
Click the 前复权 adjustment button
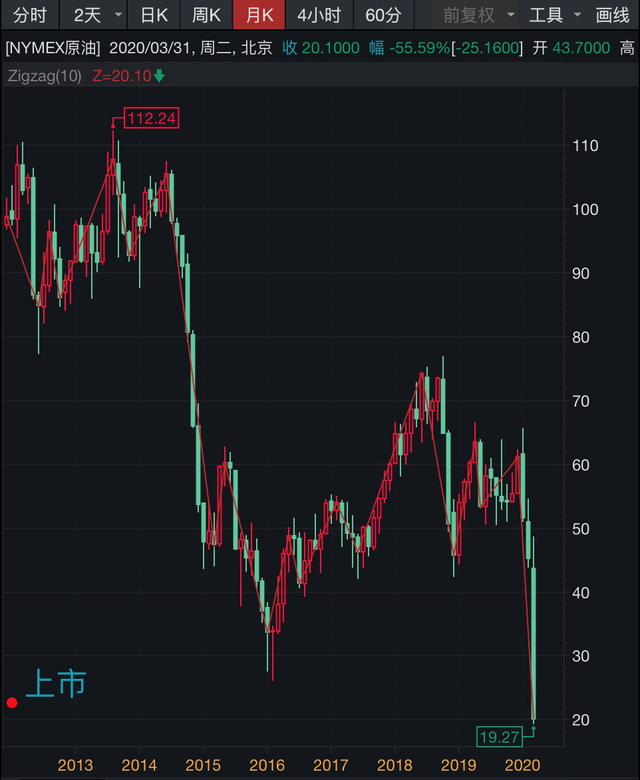click(469, 15)
